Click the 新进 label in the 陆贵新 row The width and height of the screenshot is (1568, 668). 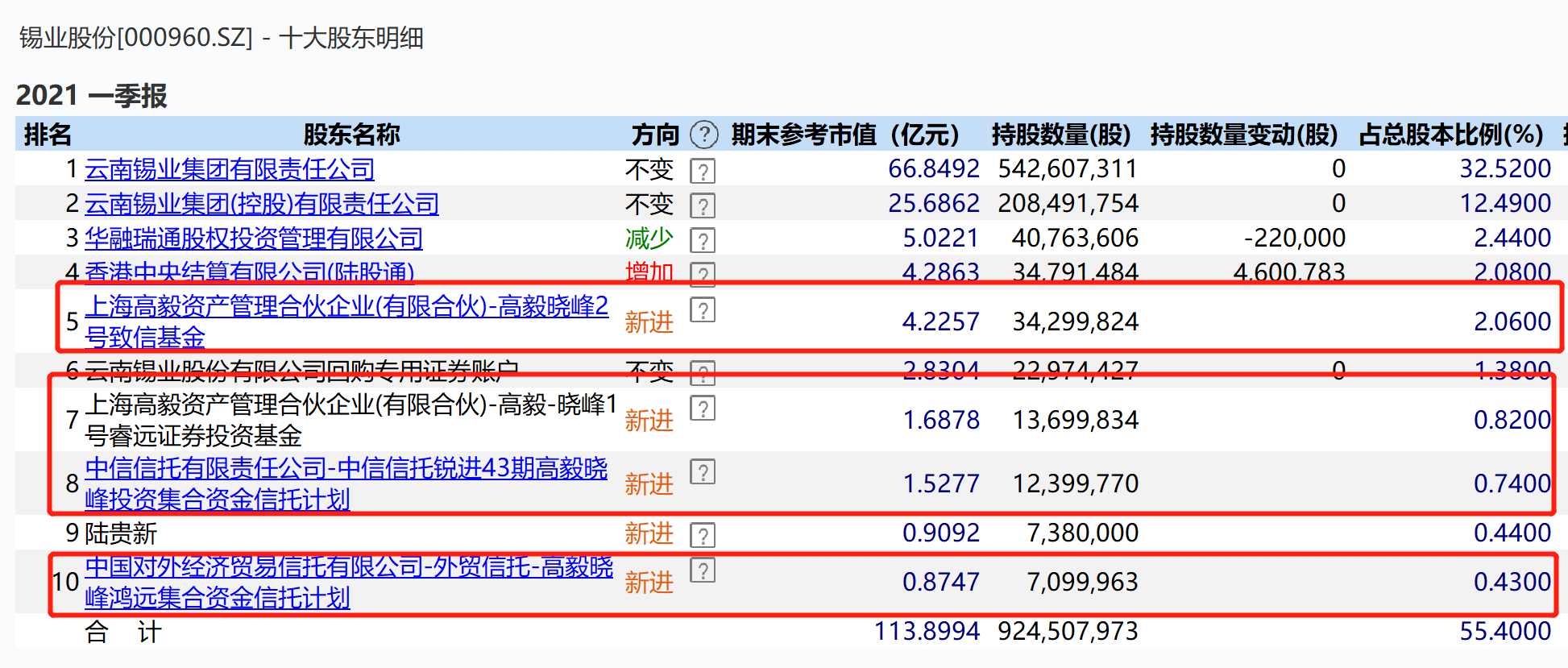pos(649,533)
